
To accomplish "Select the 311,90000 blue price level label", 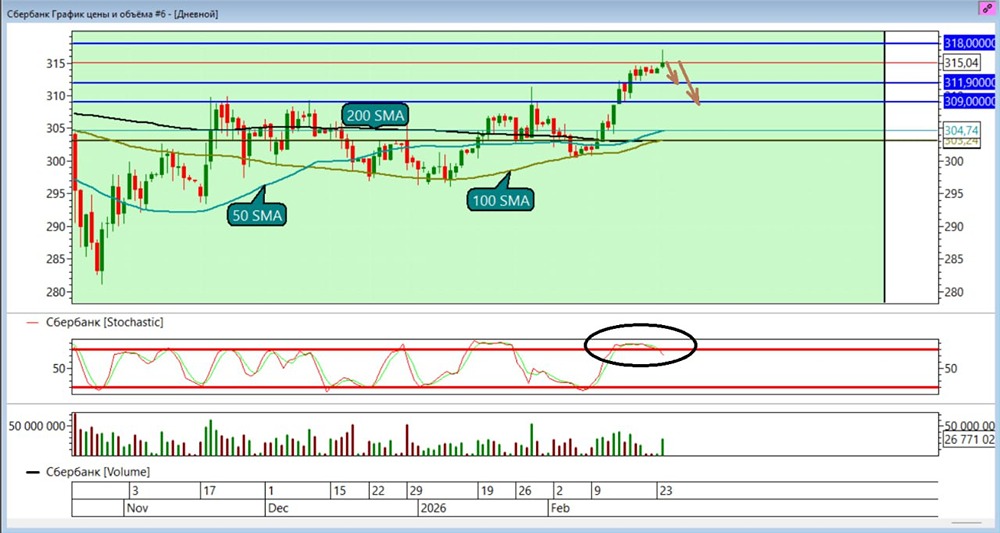I will (x=969, y=82).
